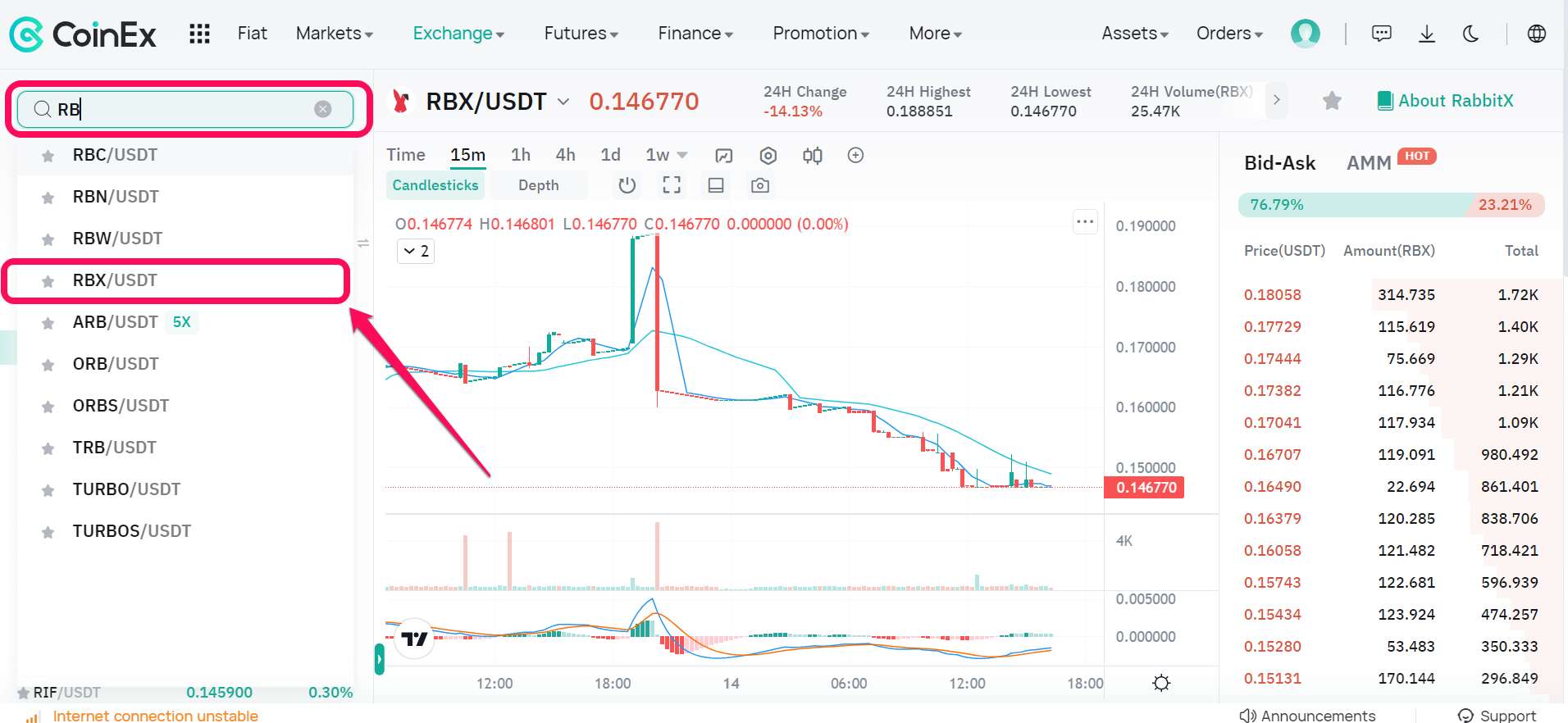The height and width of the screenshot is (723, 1568).
Task: Add comparison plus circle icon
Action: pyautogui.click(x=855, y=155)
